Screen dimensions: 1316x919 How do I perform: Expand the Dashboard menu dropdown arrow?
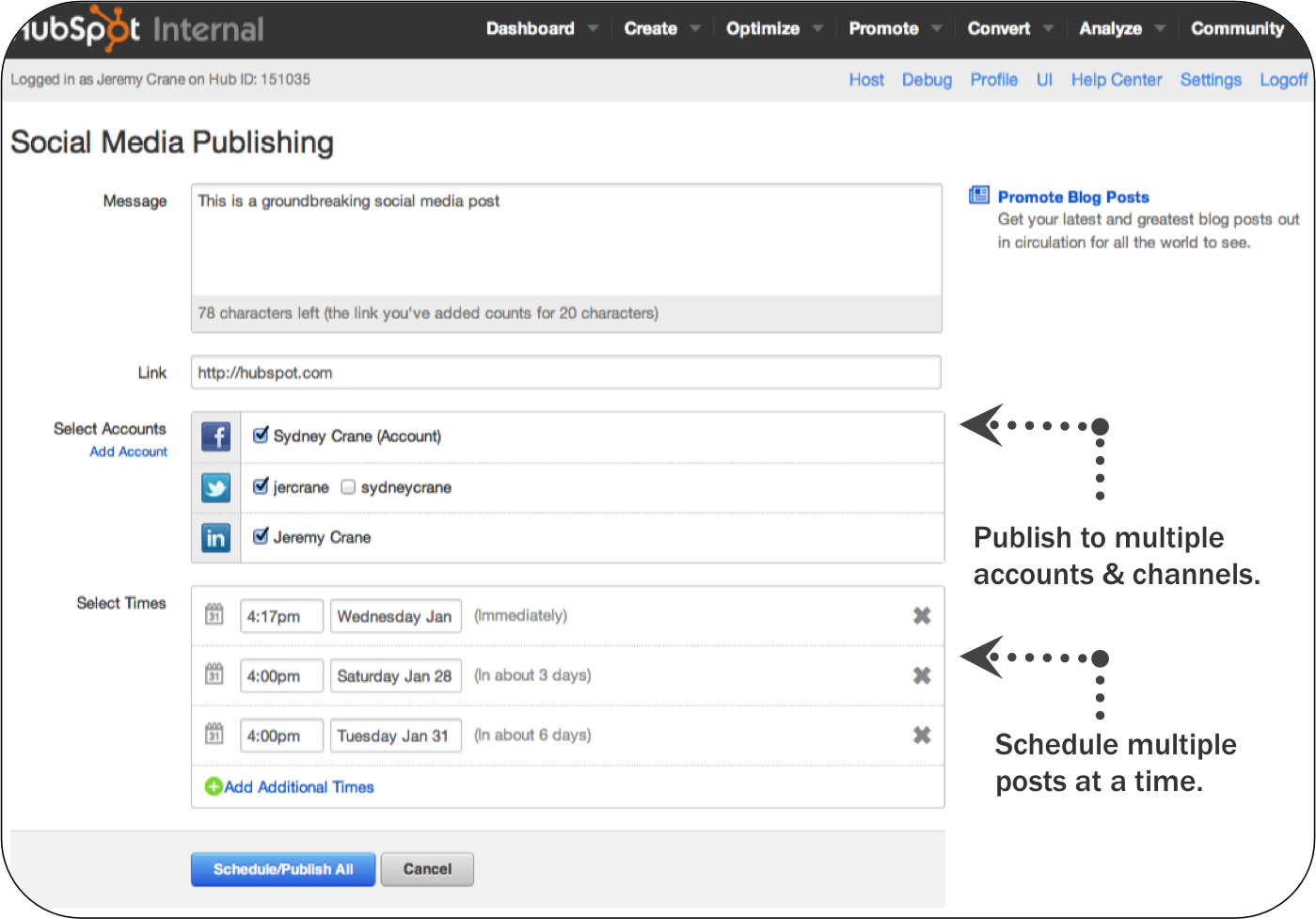point(593,29)
